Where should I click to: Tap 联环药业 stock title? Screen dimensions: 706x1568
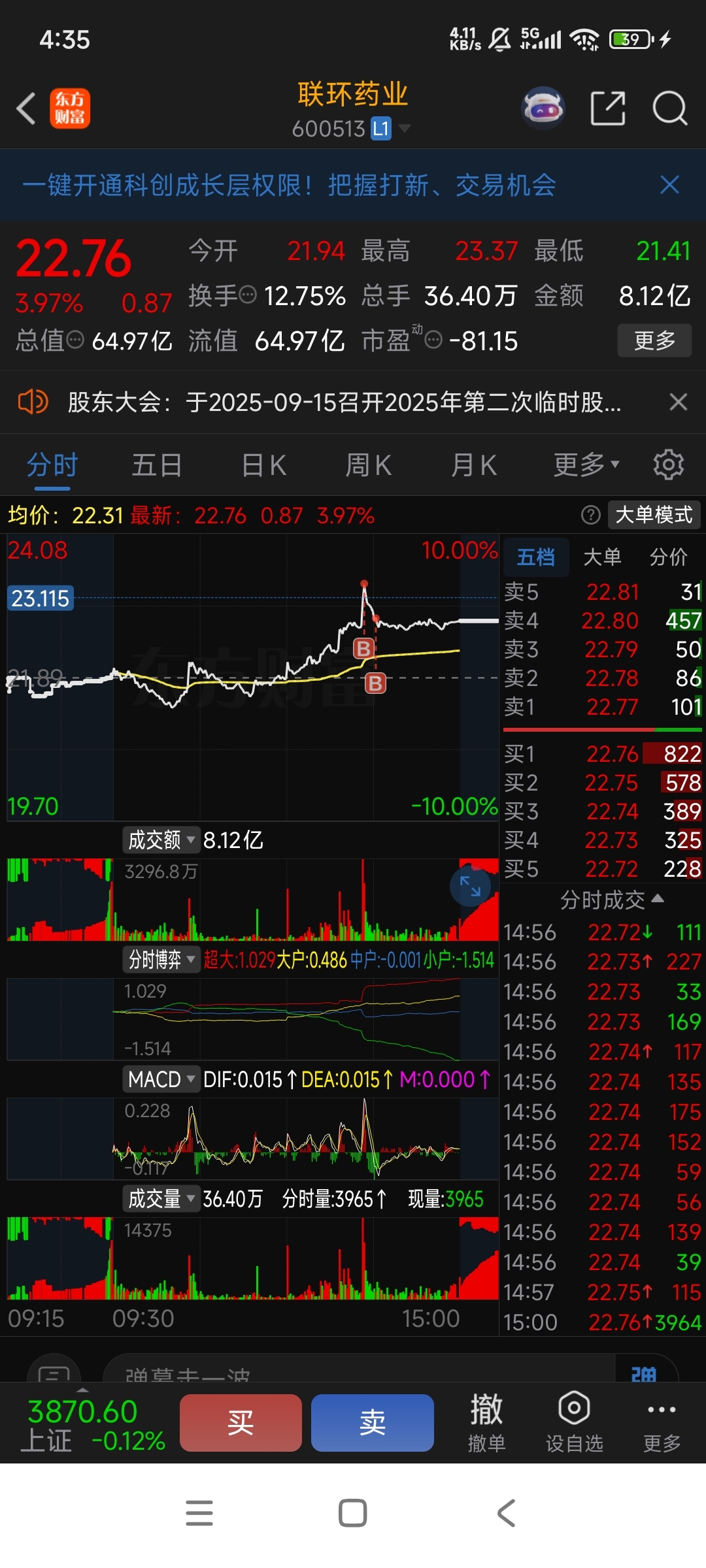[x=353, y=94]
